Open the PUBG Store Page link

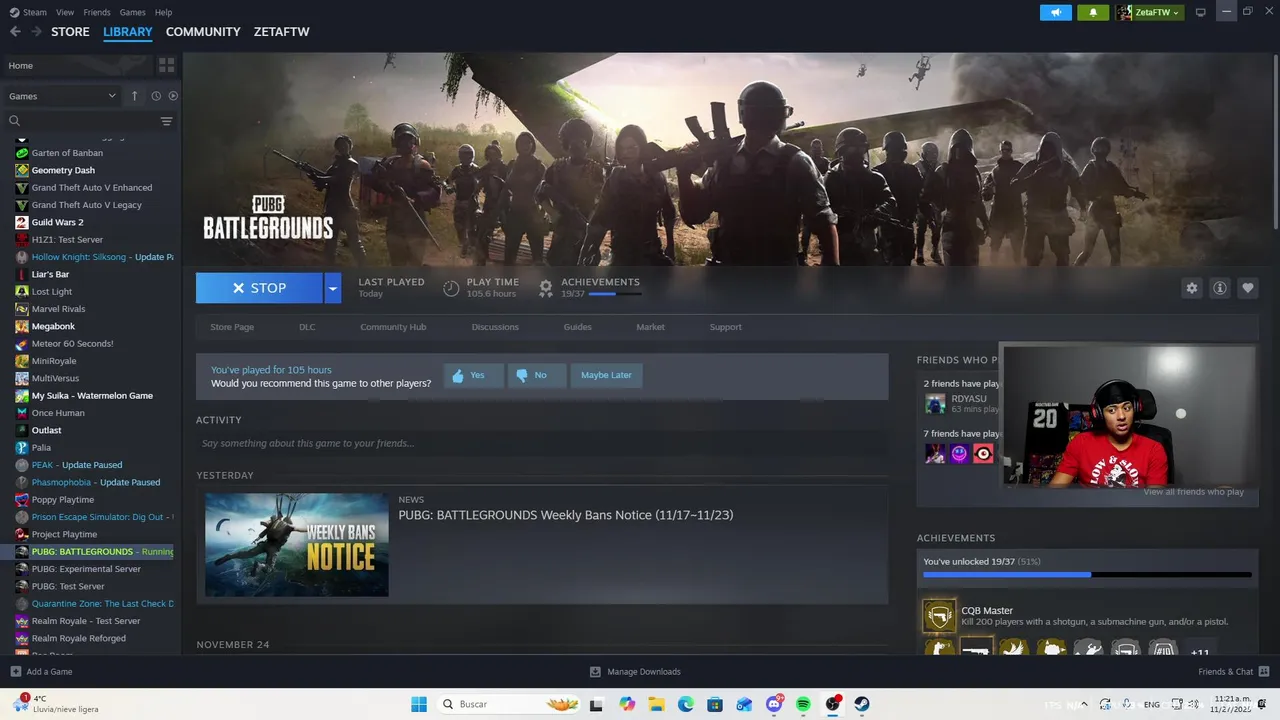coord(232,327)
